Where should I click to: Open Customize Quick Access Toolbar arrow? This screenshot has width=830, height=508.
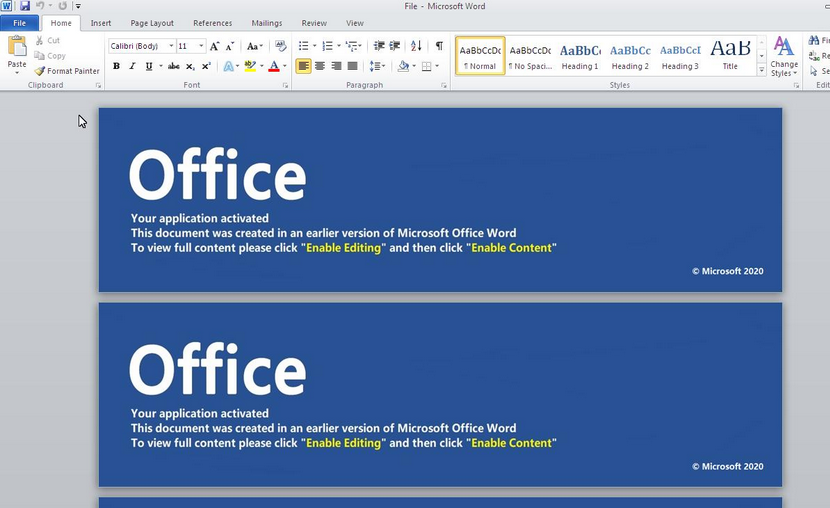78,6
